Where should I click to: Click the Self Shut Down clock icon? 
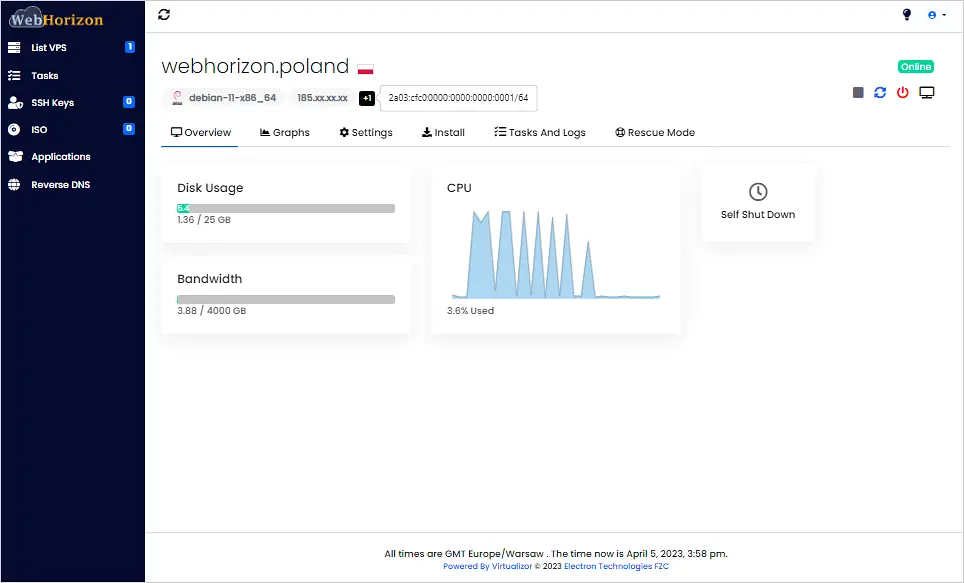click(758, 191)
